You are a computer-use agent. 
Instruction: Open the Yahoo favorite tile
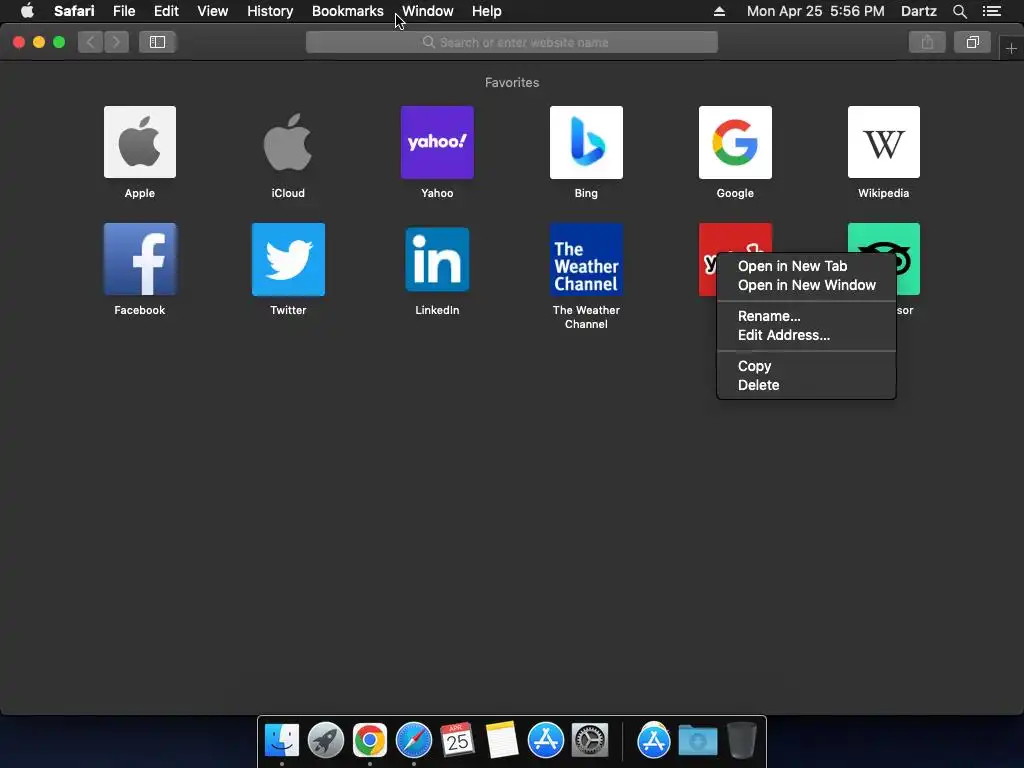(437, 142)
